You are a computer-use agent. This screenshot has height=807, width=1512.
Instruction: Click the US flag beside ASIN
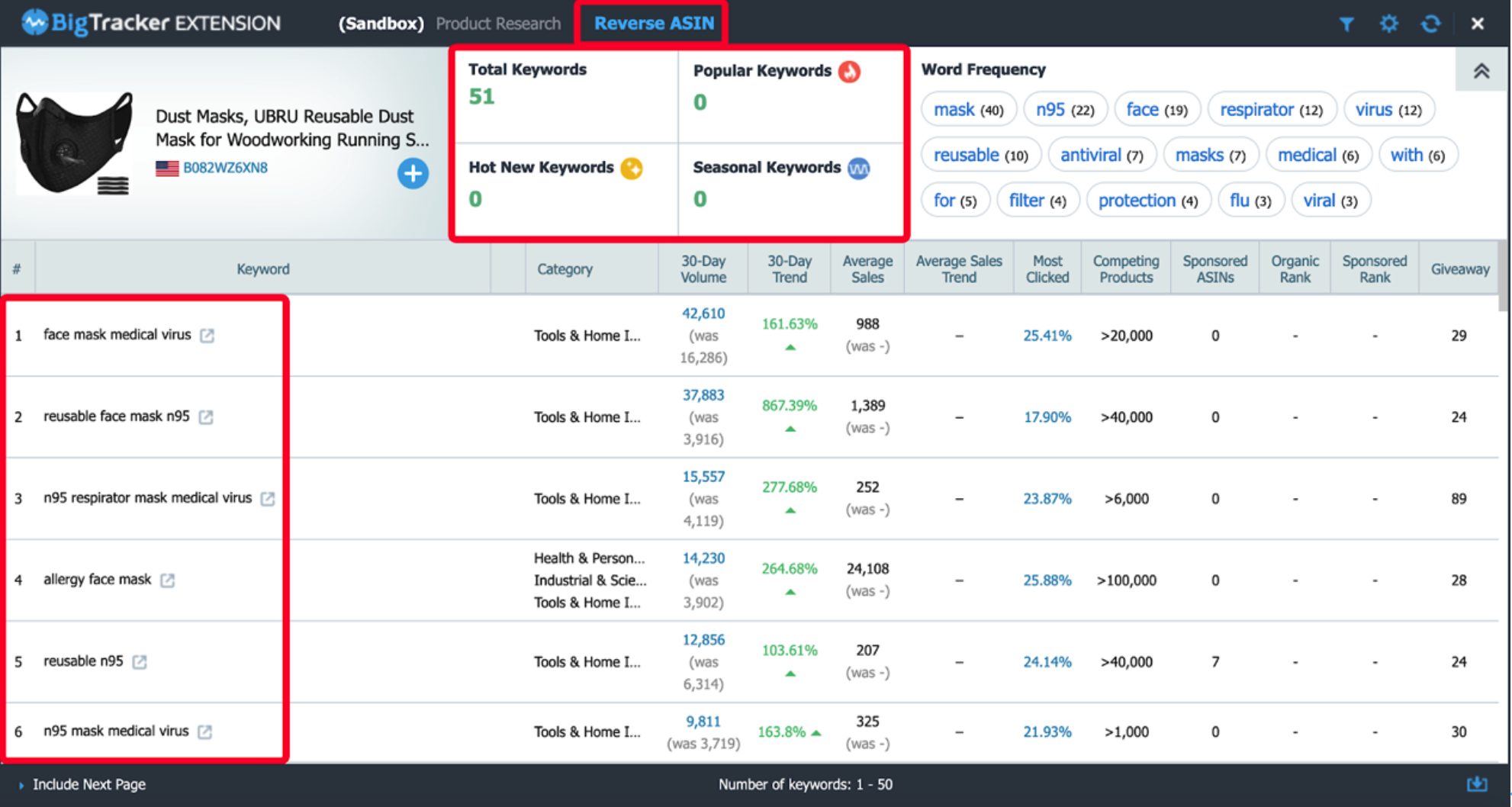pyautogui.click(x=167, y=169)
